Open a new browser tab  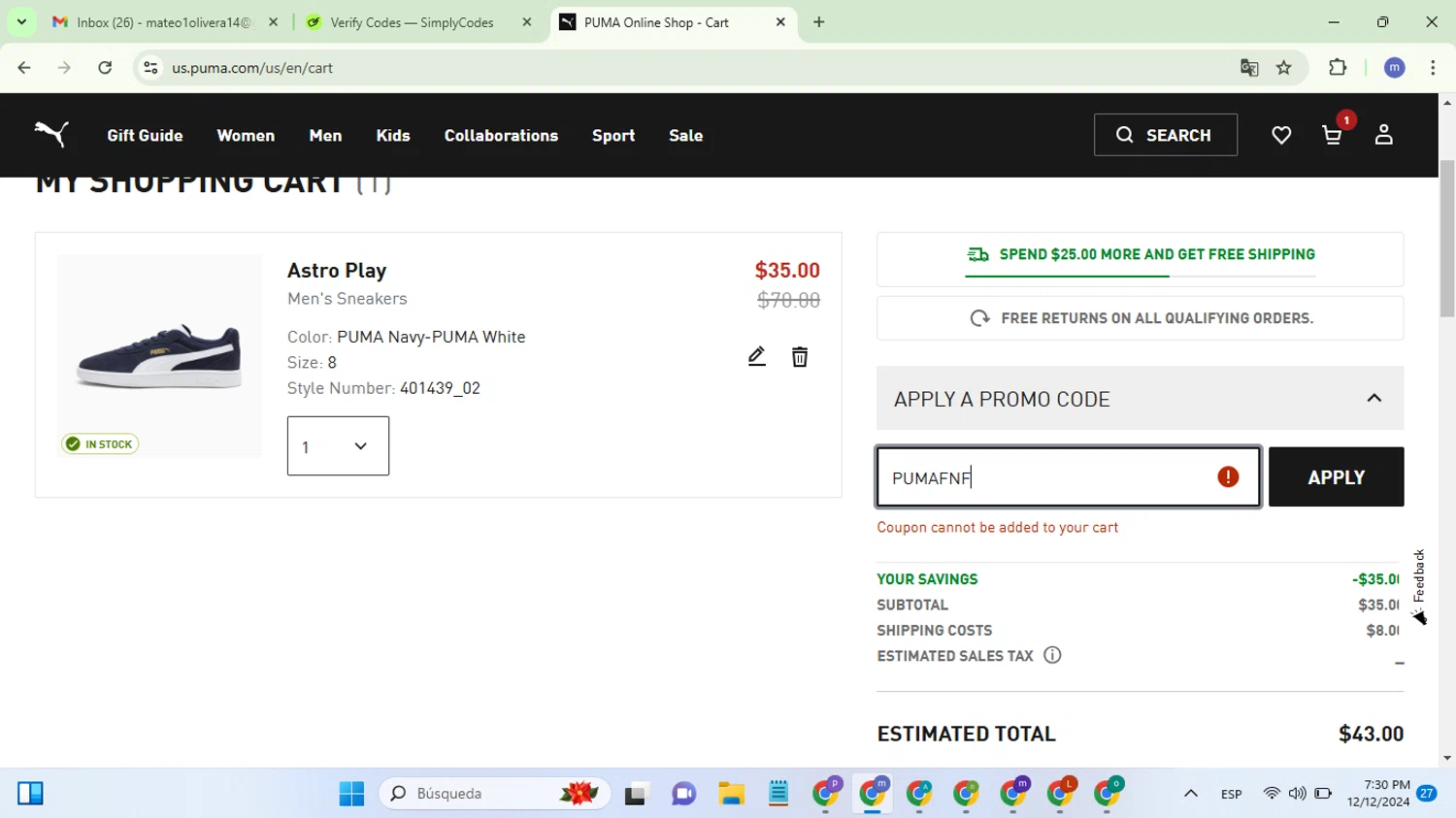(x=819, y=21)
